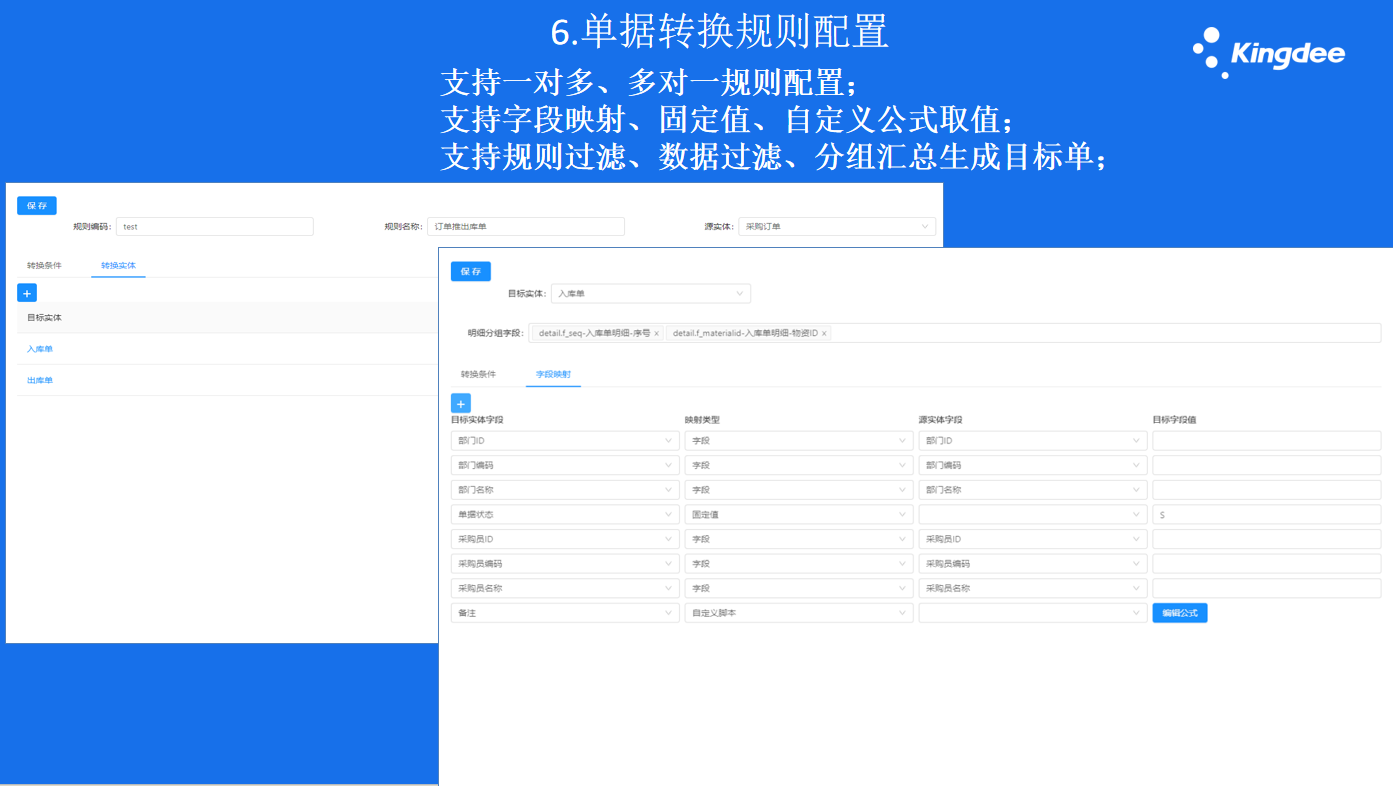This screenshot has height=786, width=1393.
Task: Open the 源实体 dropdown showing 采购订单
Action: (836, 227)
